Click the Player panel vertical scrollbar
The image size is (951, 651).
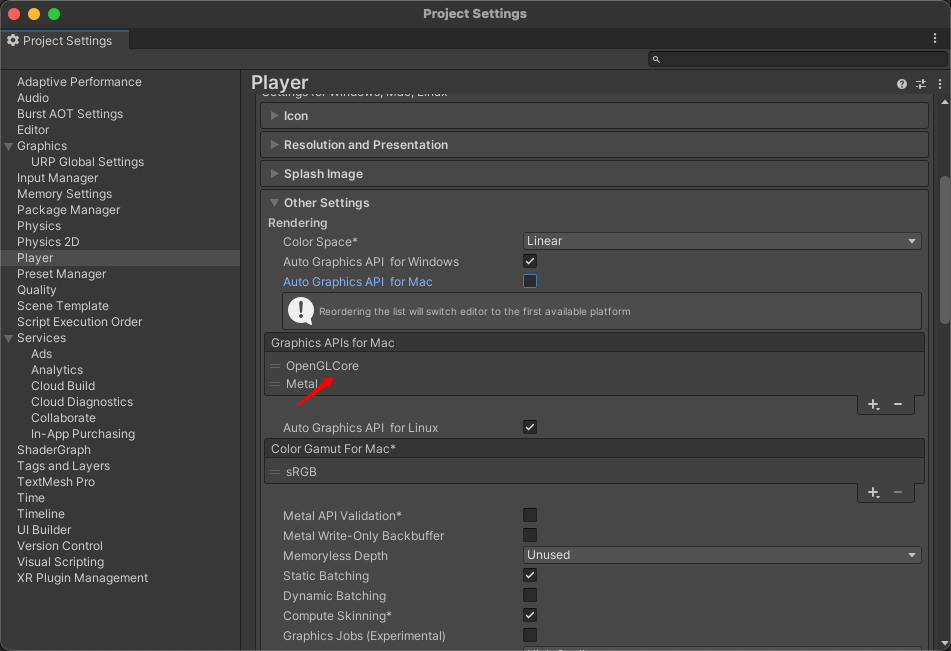[944, 250]
